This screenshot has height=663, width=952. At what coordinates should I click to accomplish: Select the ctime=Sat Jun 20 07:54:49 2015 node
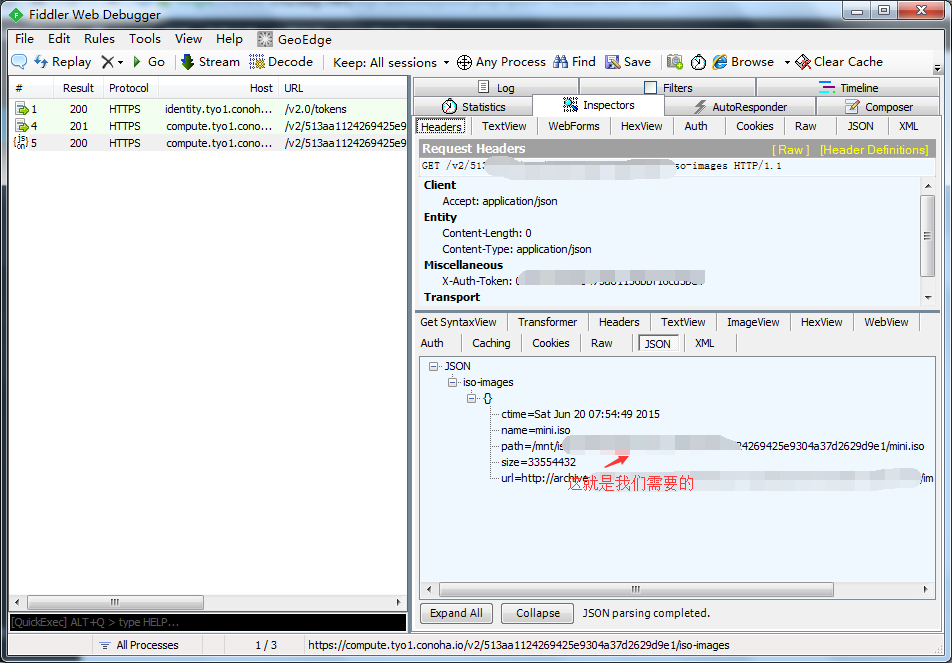coord(580,414)
